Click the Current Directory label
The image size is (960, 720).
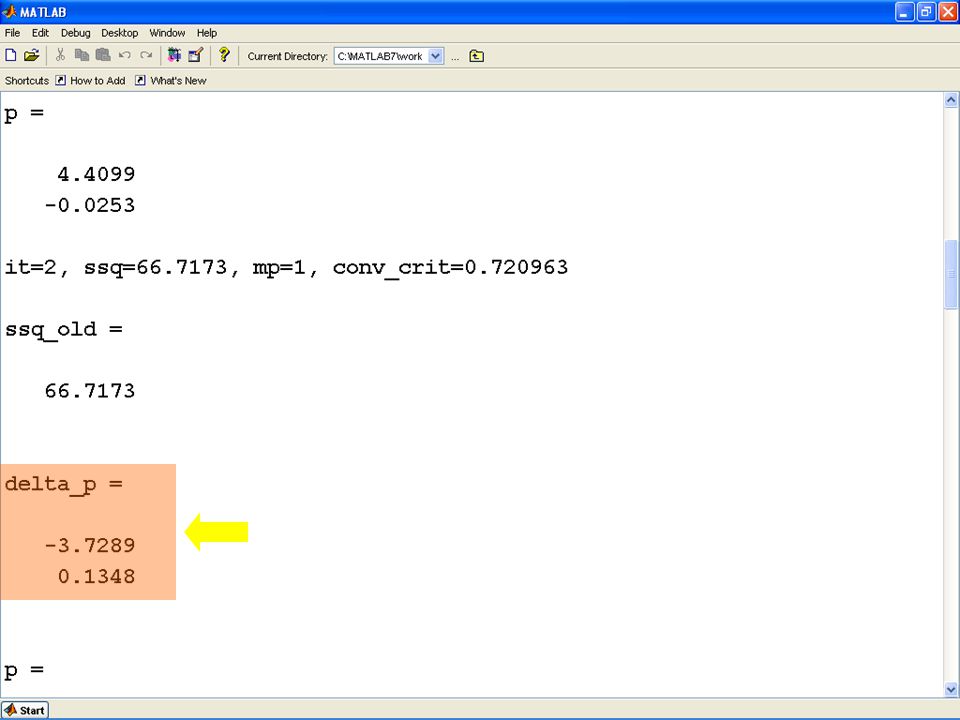[x=287, y=56]
